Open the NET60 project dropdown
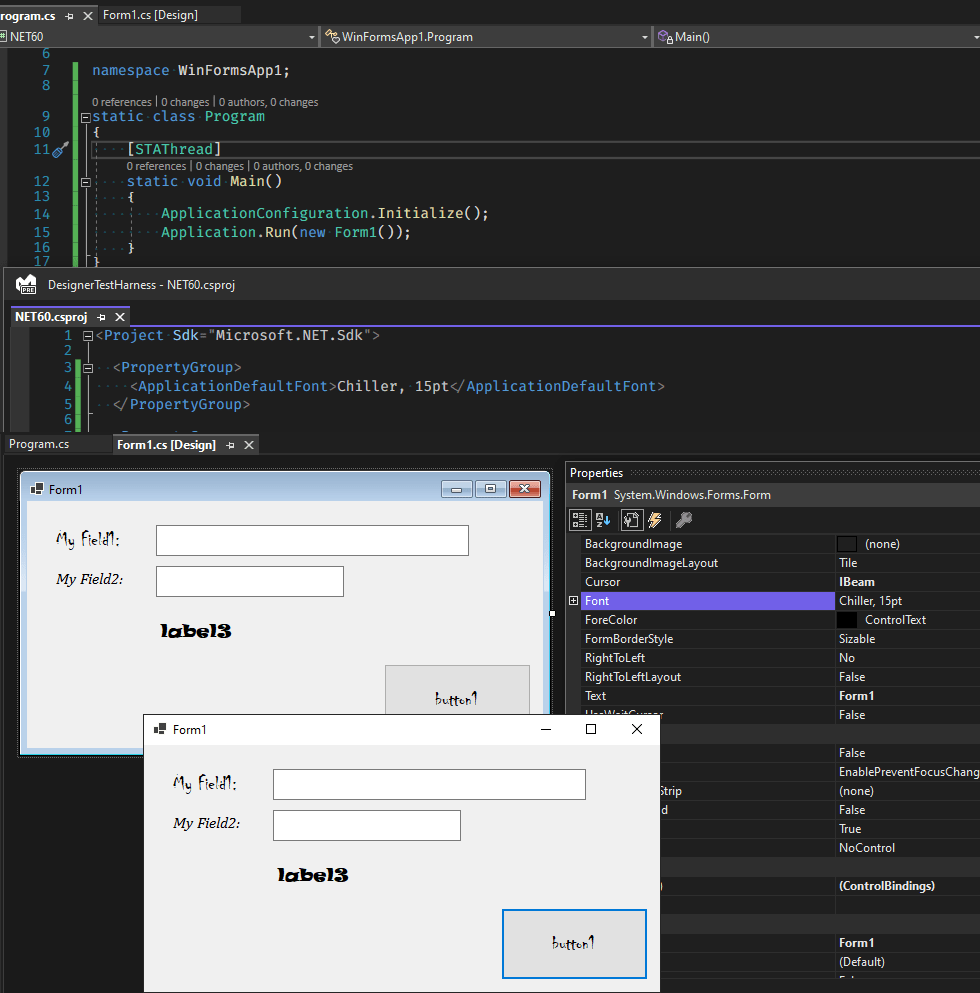 tap(313, 36)
